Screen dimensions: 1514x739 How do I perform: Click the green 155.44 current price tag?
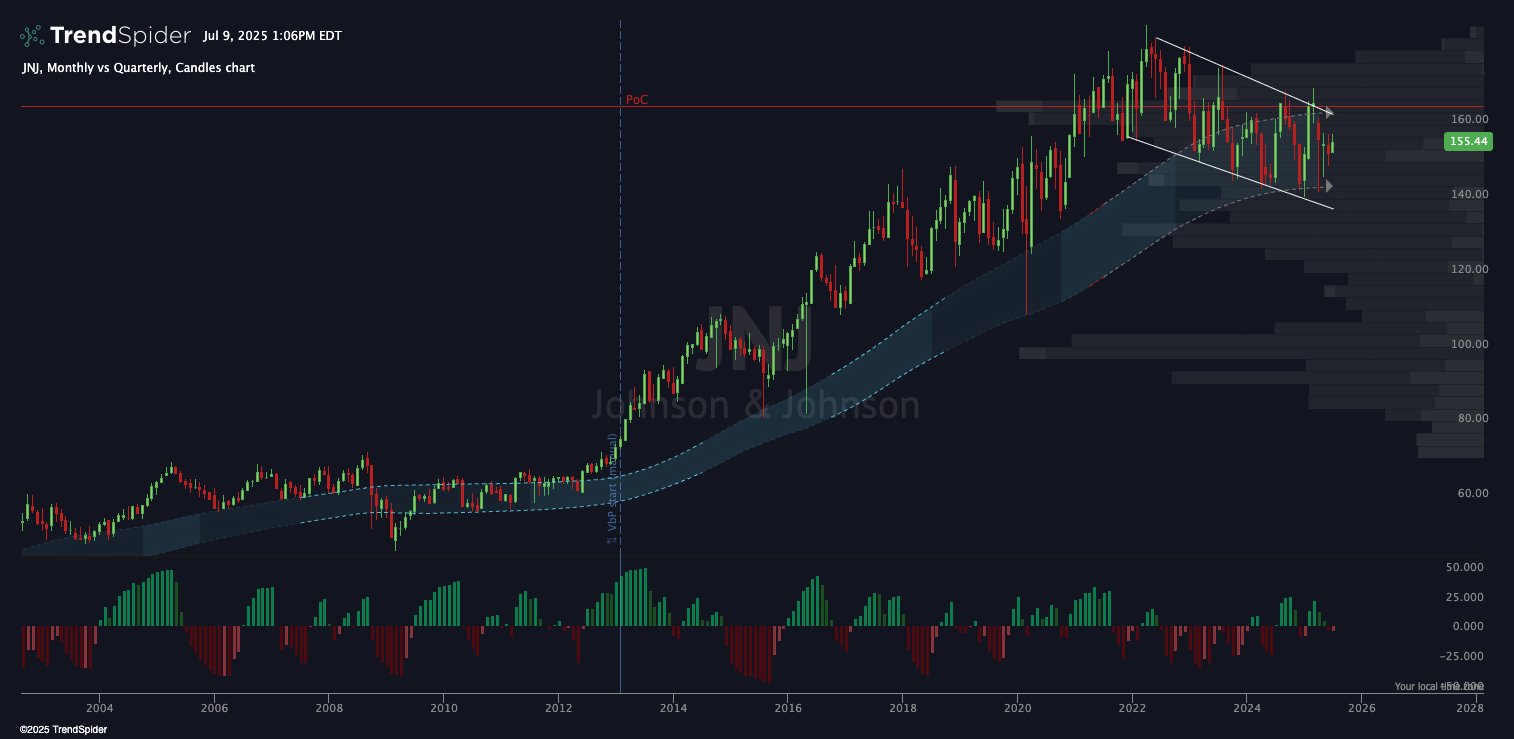[1468, 142]
